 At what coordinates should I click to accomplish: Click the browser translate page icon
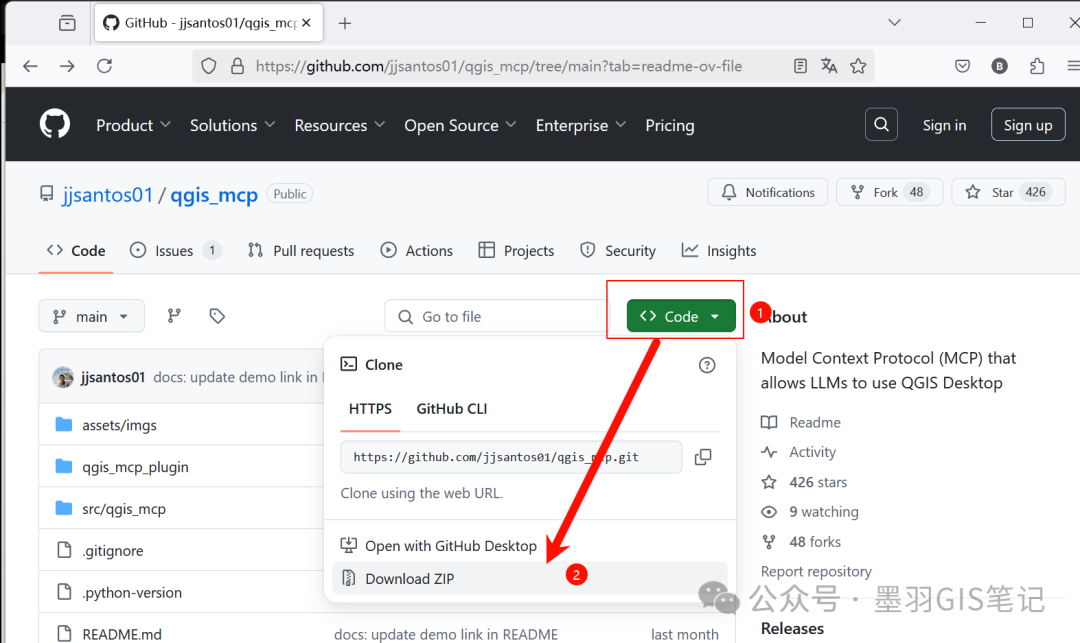[x=829, y=66]
